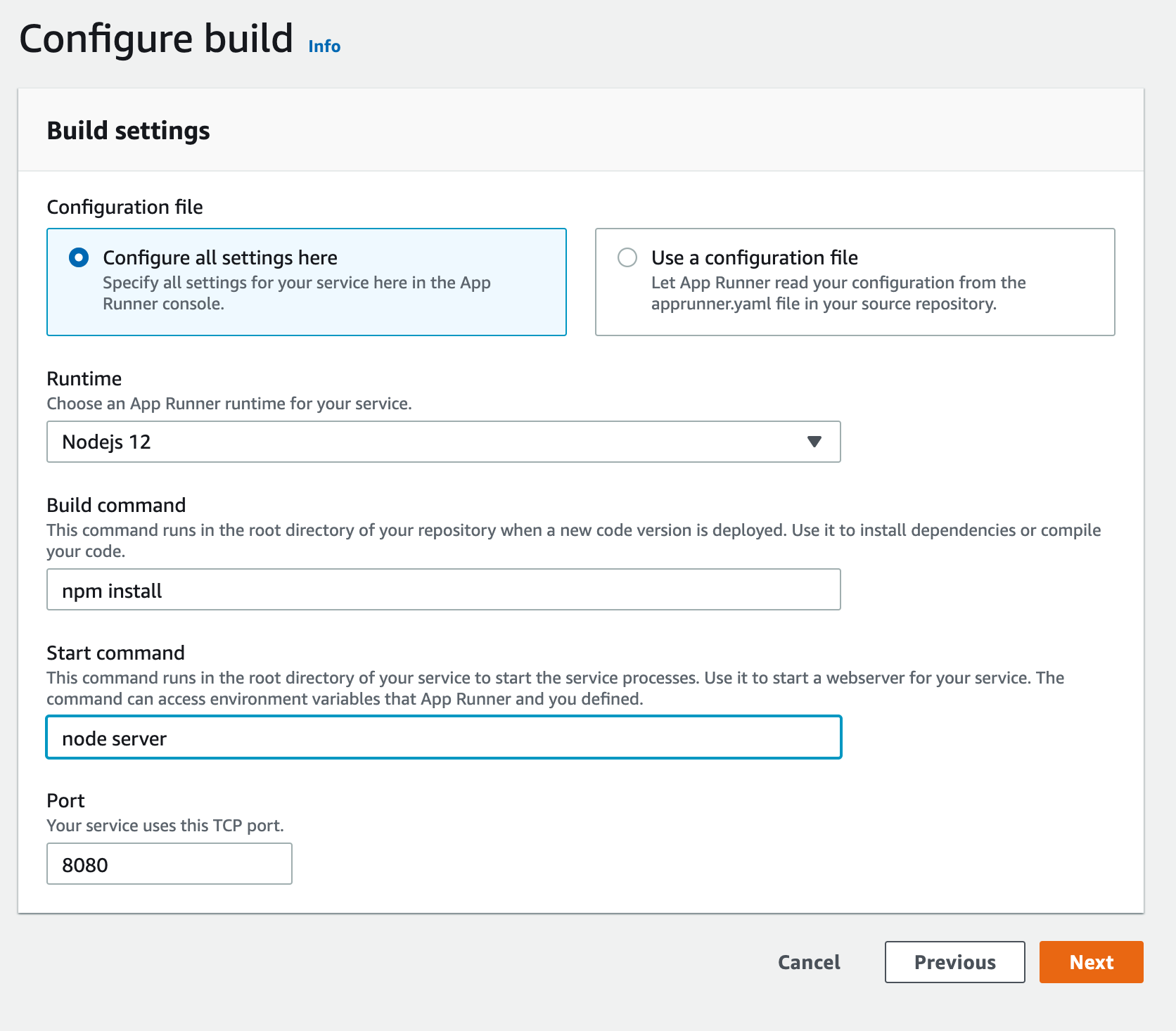The height and width of the screenshot is (1031, 1176).
Task: Click the Build command label
Action: pyautogui.click(x=116, y=506)
